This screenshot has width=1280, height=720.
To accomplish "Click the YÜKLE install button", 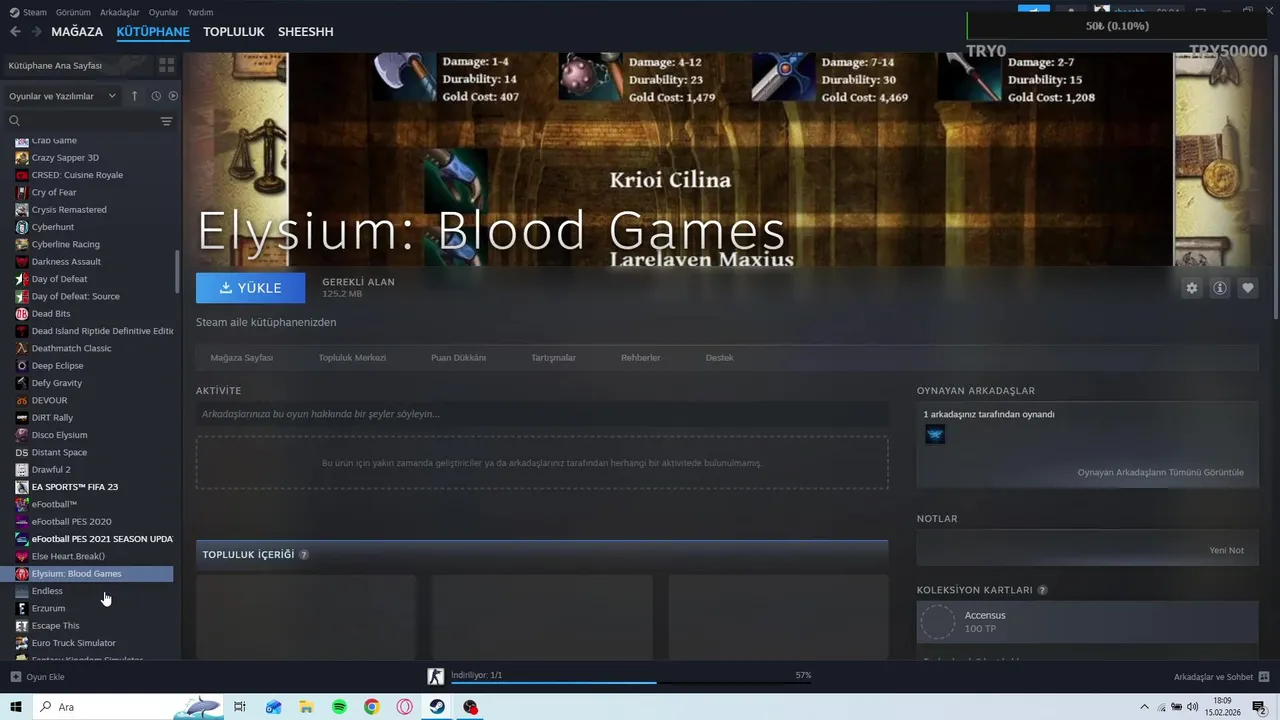I will [x=251, y=288].
